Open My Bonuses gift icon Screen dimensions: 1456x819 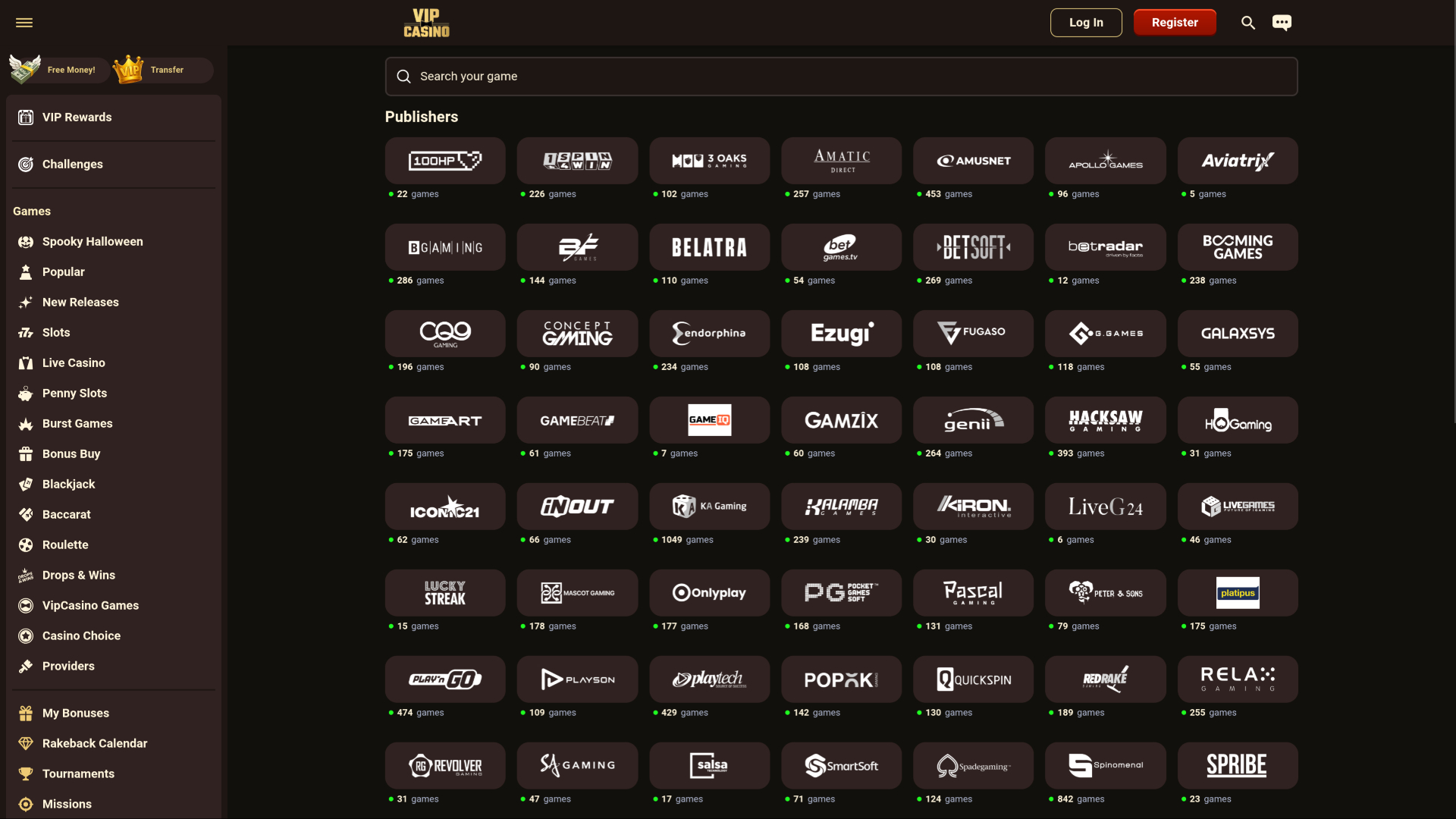point(26,713)
